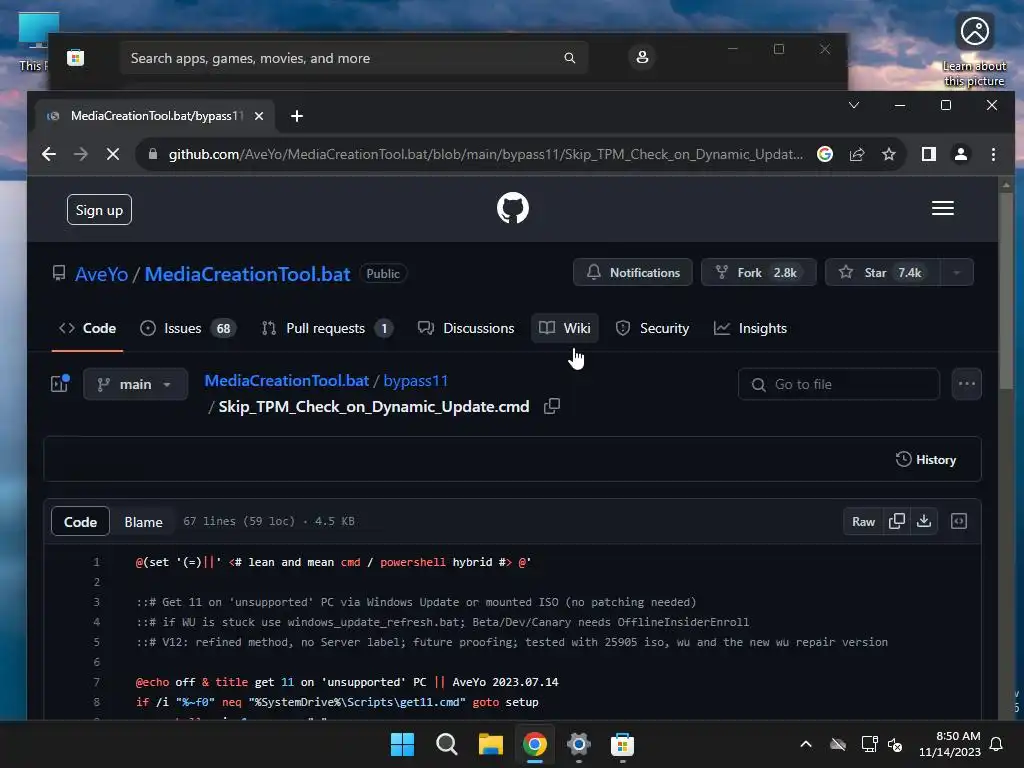The height and width of the screenshot is (768, 1024).
Task: Open taskbar Search
Action: [x=447, y=744]
